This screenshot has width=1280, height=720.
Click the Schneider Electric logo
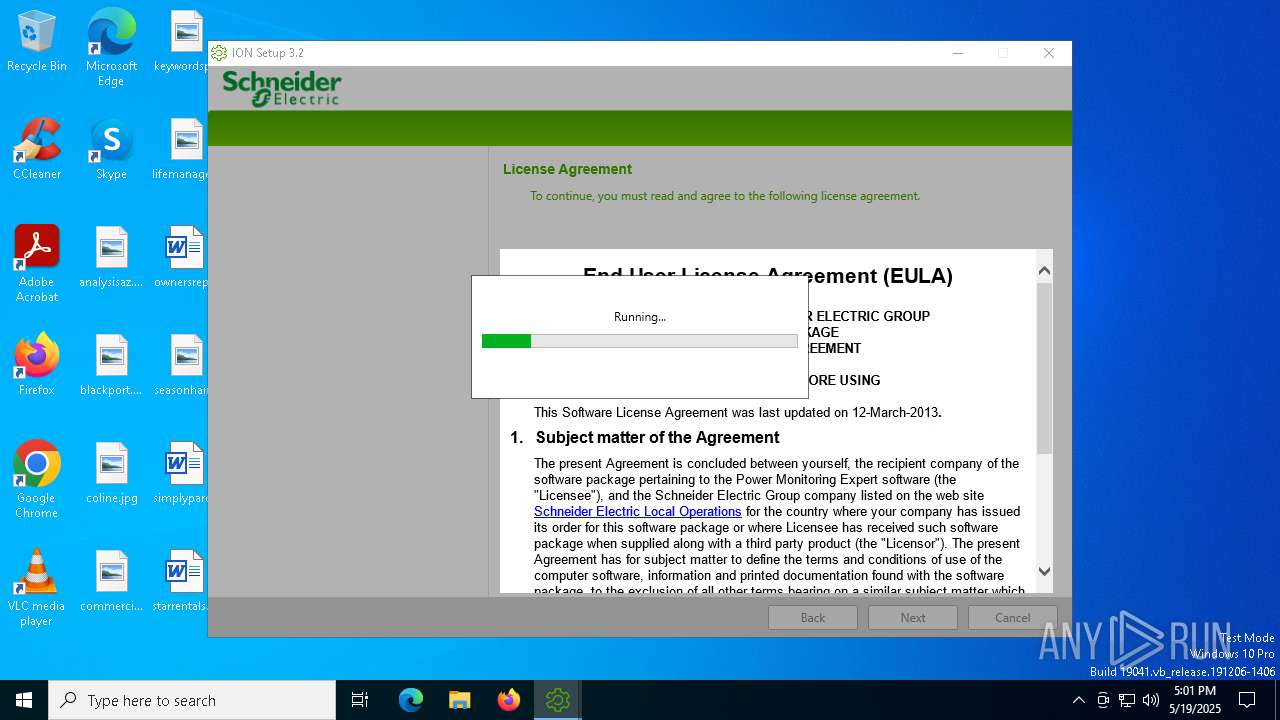pyautogui.click(x=282, y=88)
